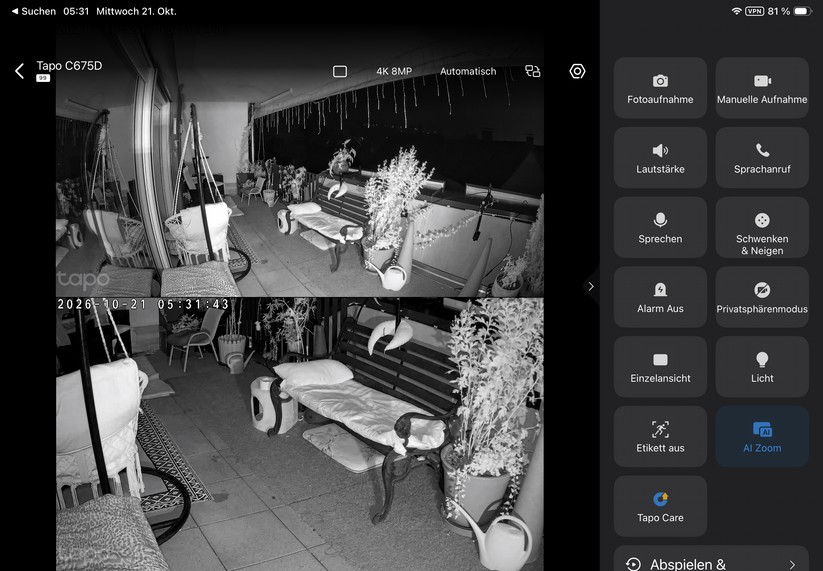Tap the aspect ratio rectangle icon

pyautogui.click(x=340, y=71)
